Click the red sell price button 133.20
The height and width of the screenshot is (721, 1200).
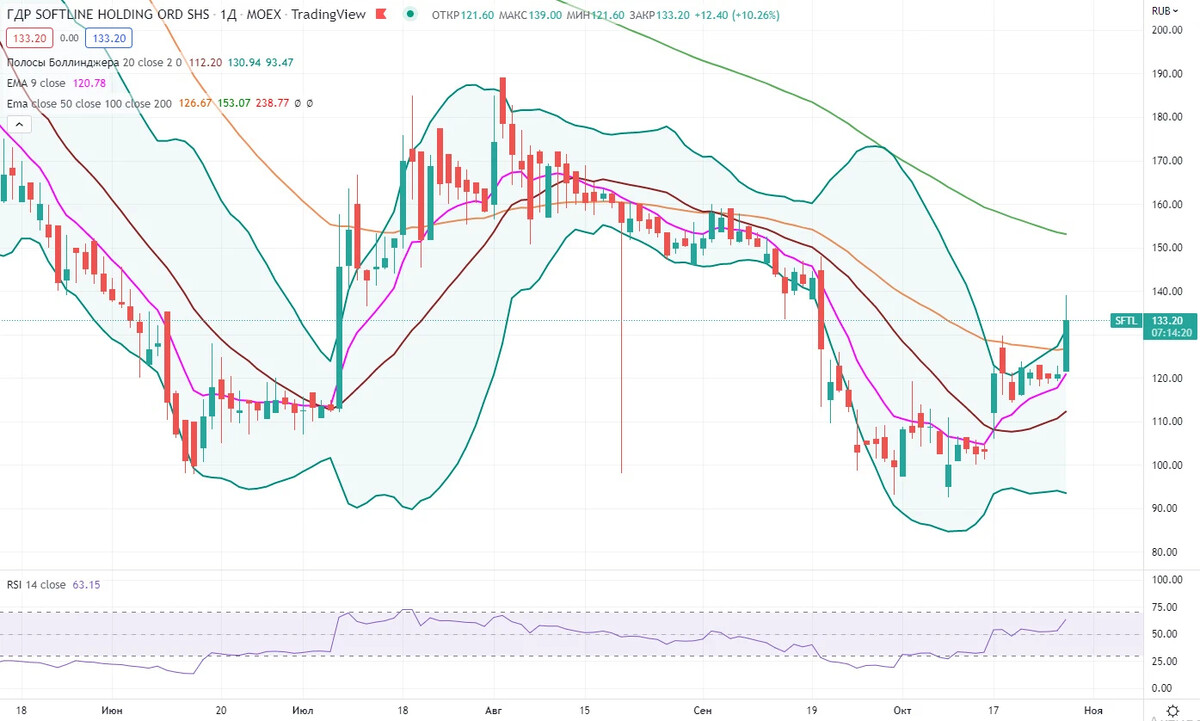coord(28,38)
